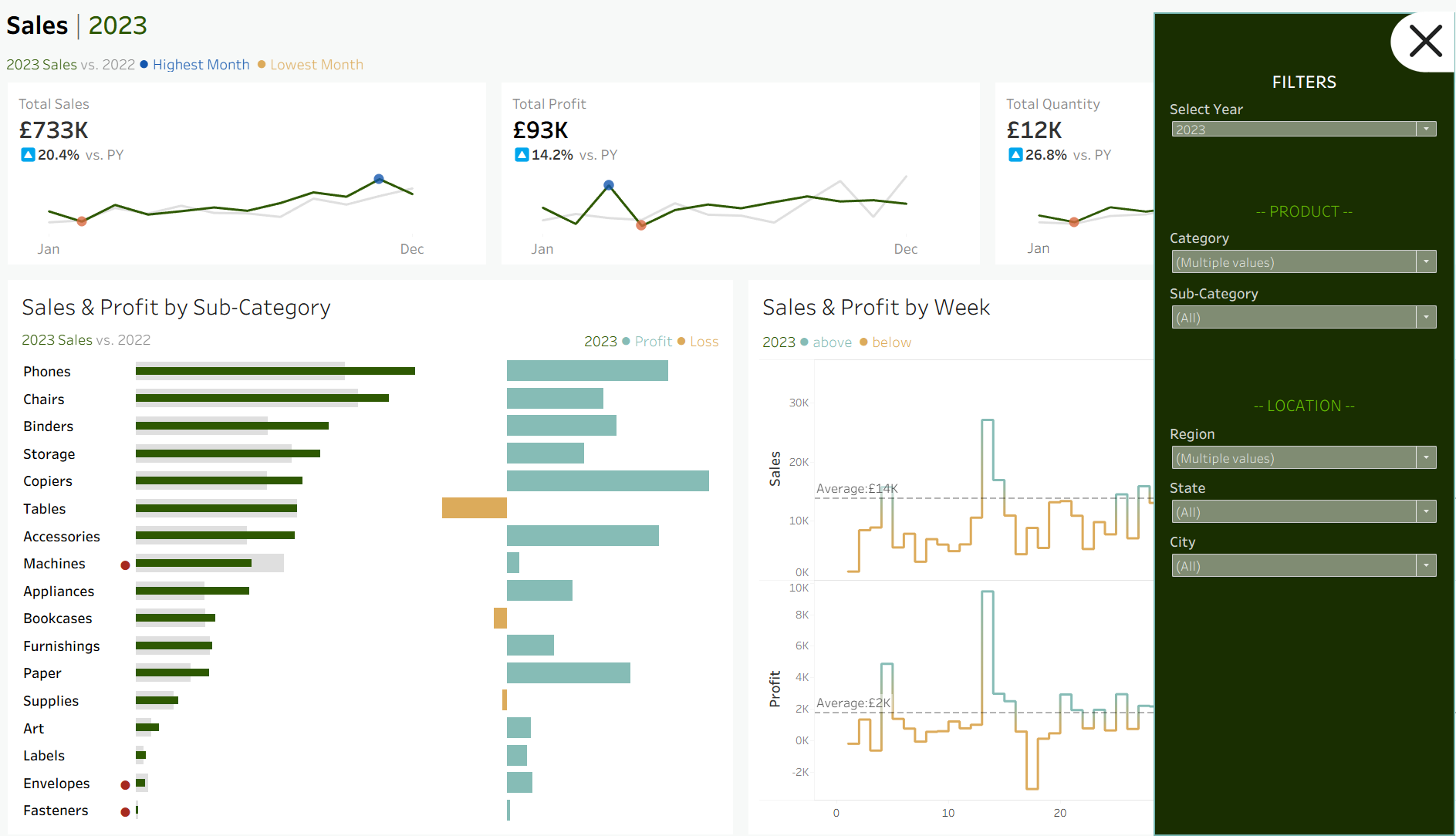Open the Select Year dropdown

point(1426,130)
